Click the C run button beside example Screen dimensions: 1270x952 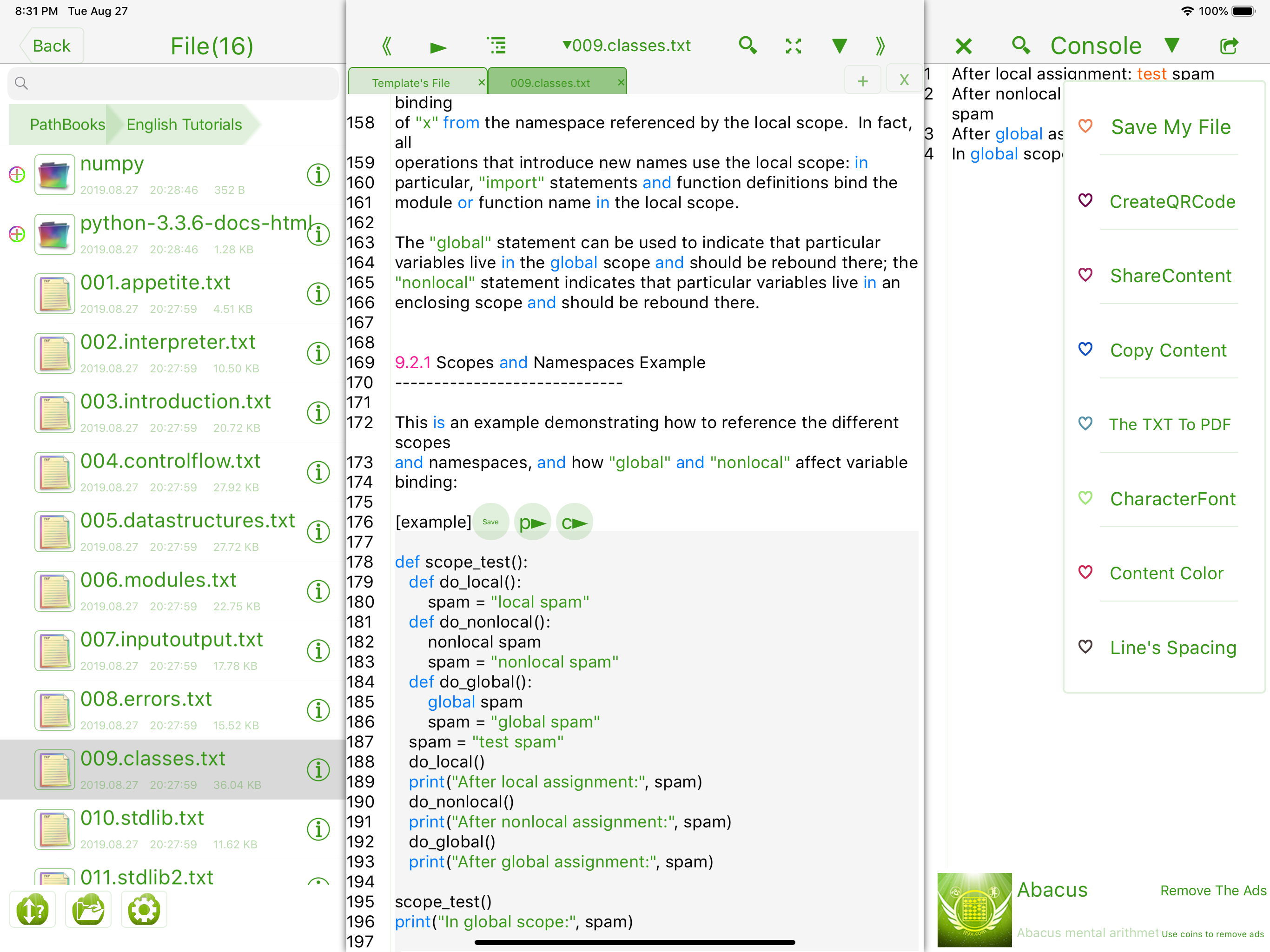[574, 522]
